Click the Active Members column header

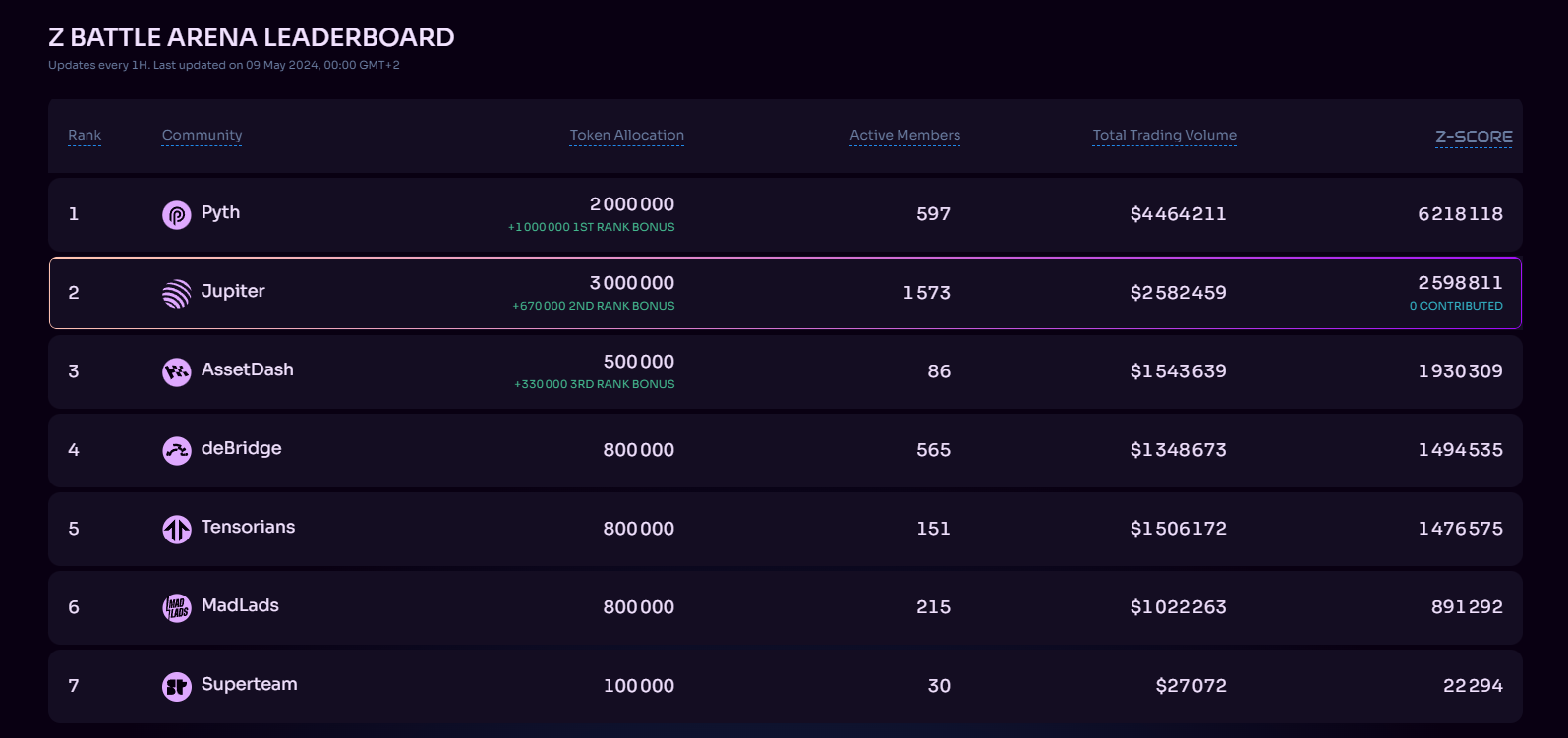(904, 135)
